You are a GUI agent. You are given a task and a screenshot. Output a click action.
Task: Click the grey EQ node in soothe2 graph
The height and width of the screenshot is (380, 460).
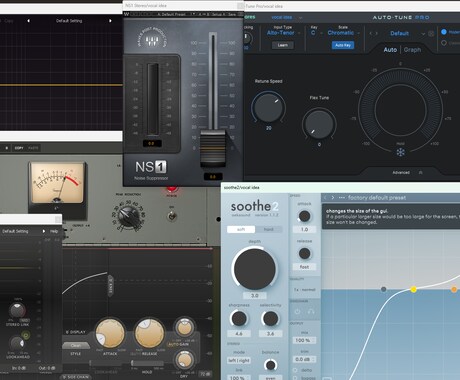pos(384,289)
